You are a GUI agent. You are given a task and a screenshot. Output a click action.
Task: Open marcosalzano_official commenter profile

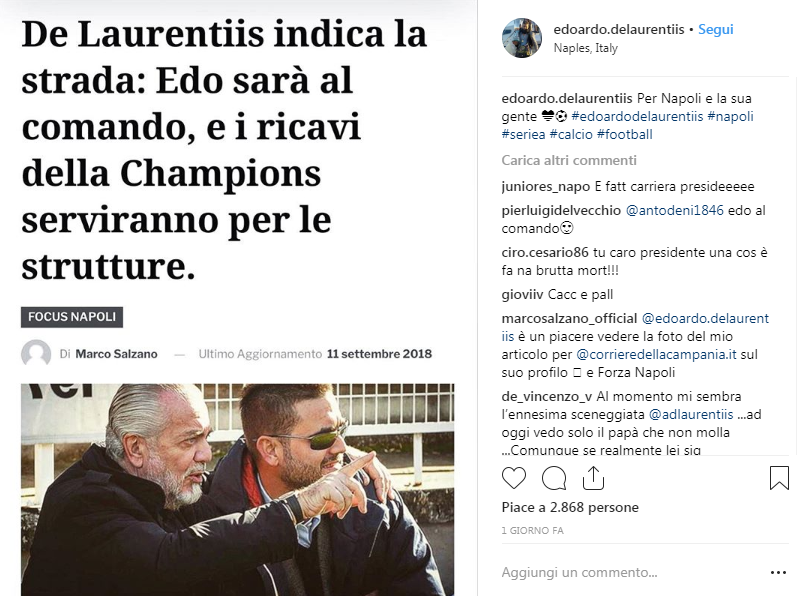point(569,319)
